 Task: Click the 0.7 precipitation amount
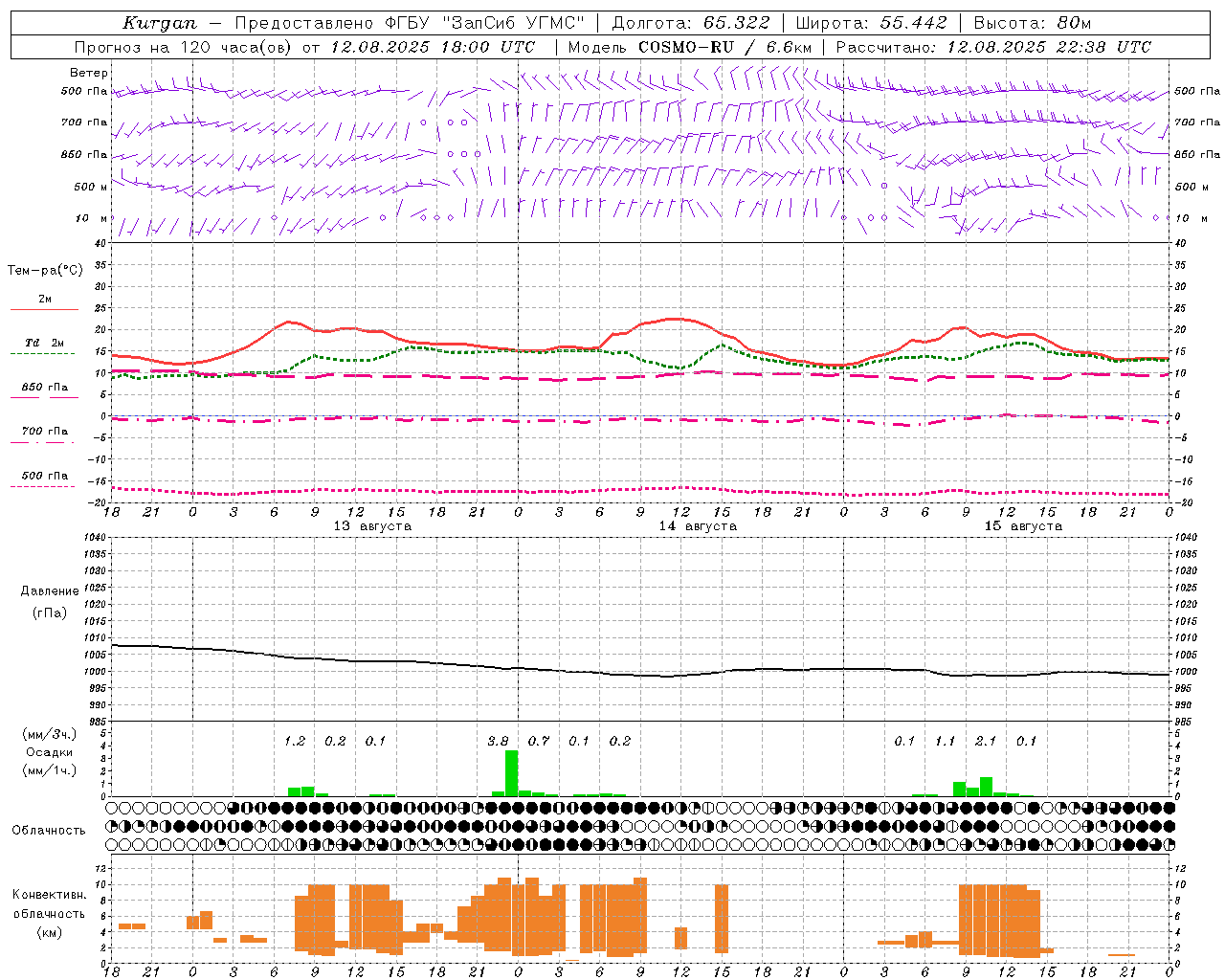tap(539, 742)
